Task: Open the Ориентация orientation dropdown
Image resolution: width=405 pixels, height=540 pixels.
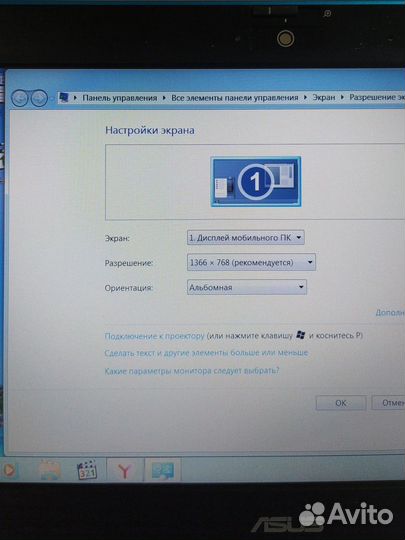Action: coord(247,287)
